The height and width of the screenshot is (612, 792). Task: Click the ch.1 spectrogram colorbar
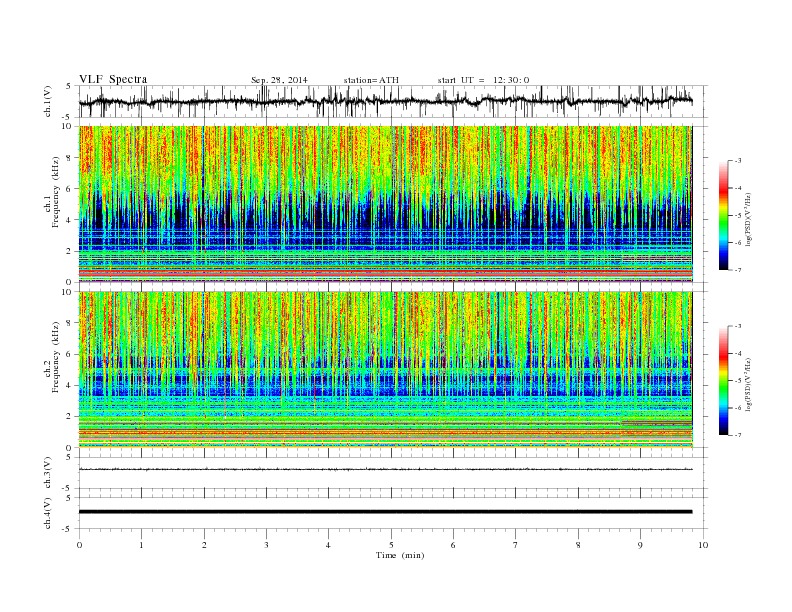point(723,216)
